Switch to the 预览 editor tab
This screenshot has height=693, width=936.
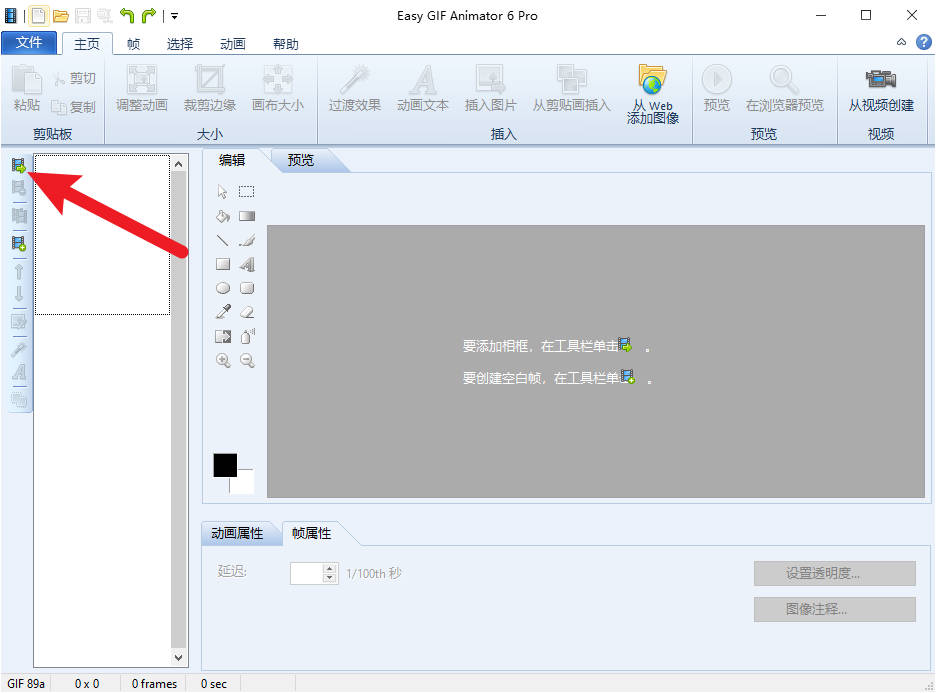point(300,160)
